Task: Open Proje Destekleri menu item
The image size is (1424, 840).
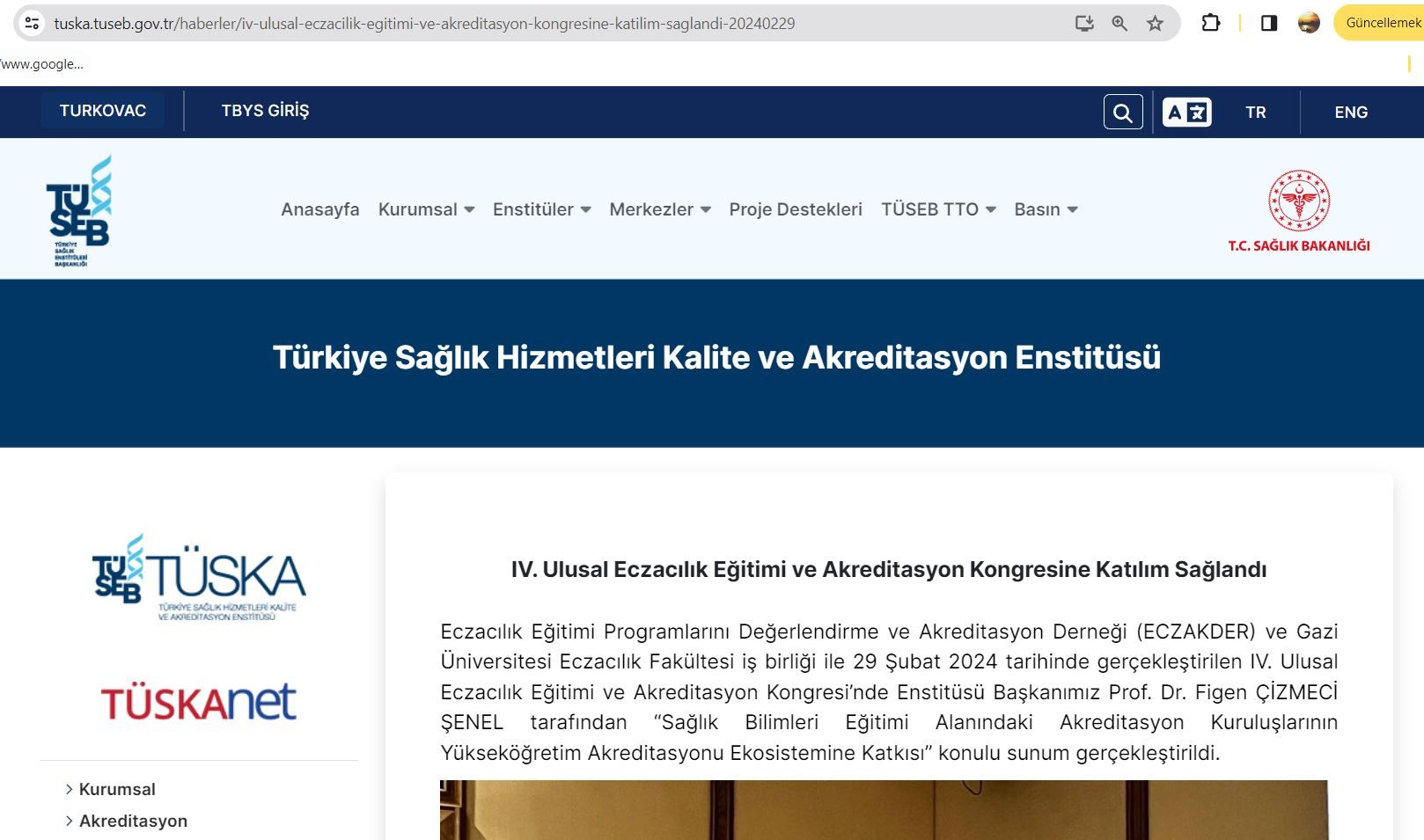Action: coord(796,209)
